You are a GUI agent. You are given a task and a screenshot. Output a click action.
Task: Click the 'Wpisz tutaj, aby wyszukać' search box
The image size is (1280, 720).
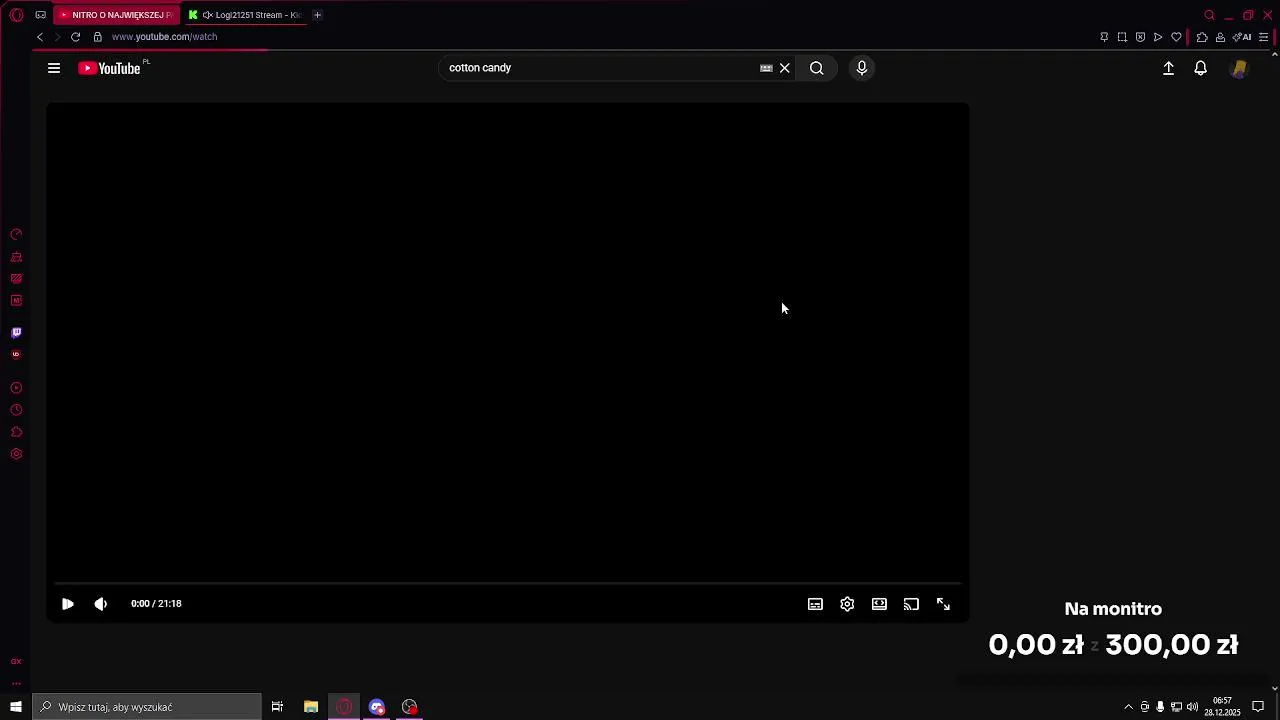pos(147,707)
